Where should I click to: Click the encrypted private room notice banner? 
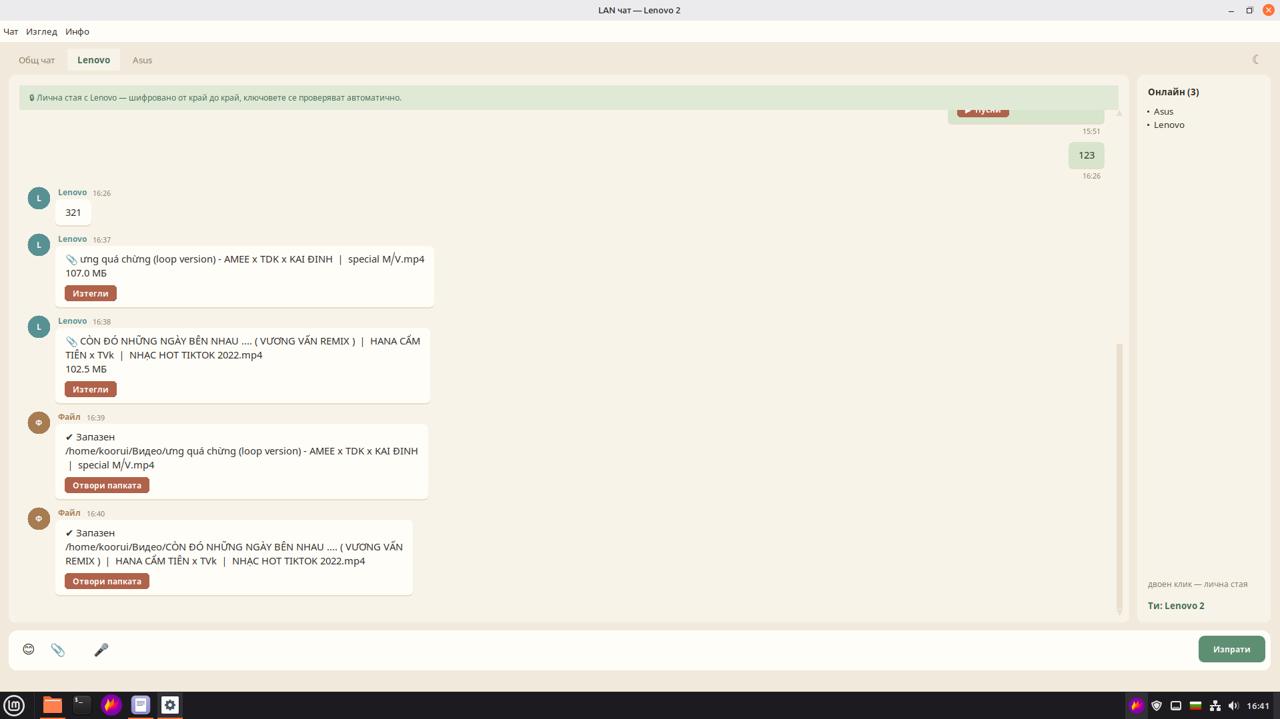pyautogui.click(x=568, y=98)
